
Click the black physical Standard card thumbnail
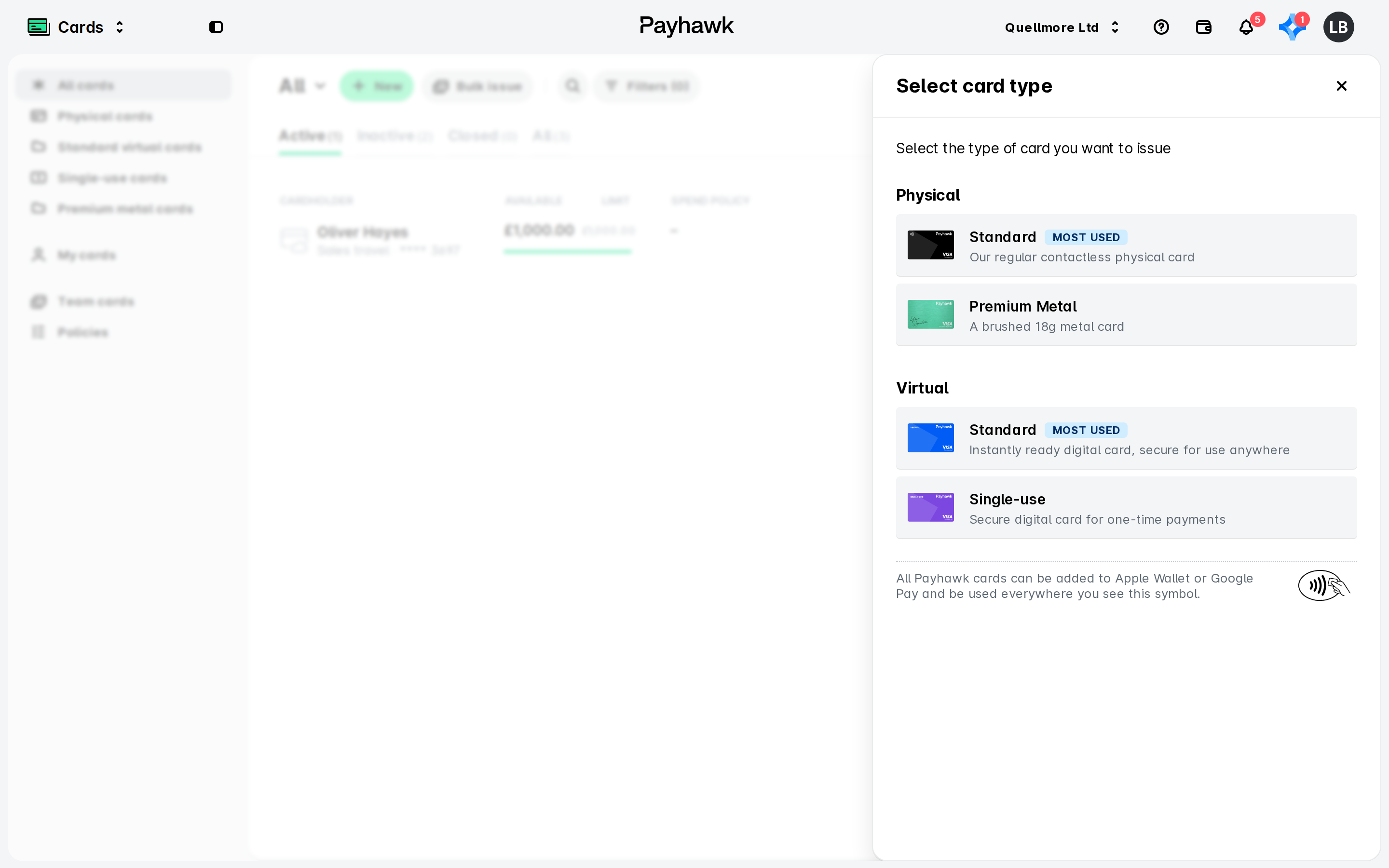coord(930,245)
